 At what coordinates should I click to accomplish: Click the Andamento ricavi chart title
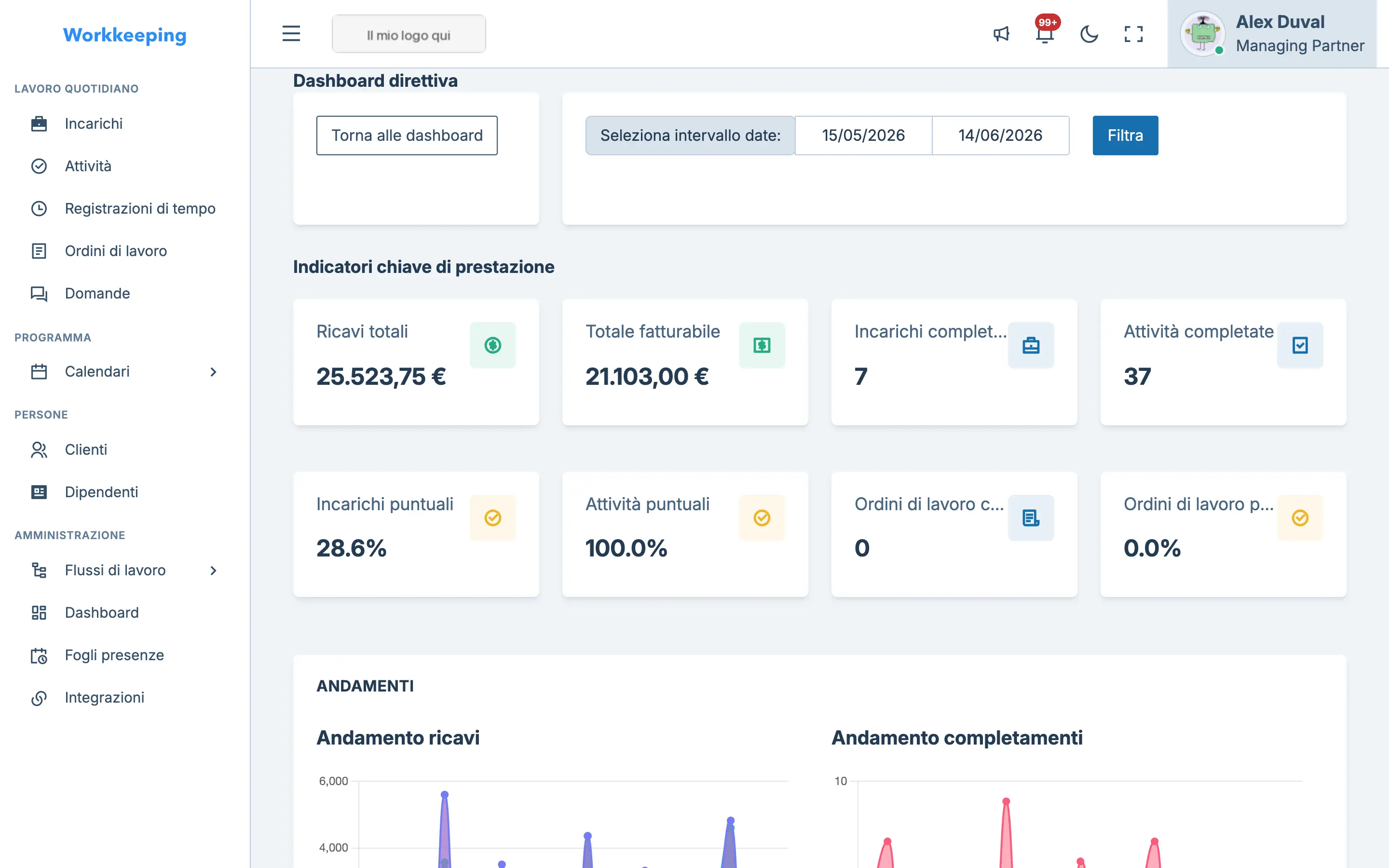pos(398,738)
